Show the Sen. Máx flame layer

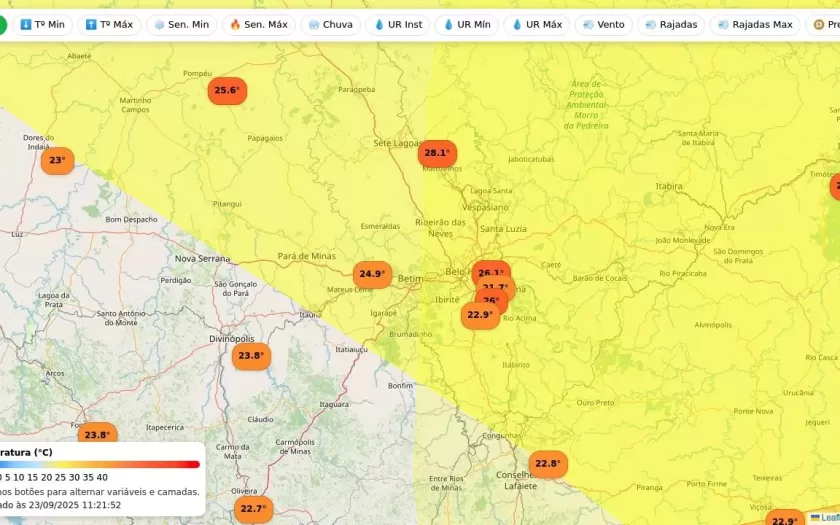point(258,24)
